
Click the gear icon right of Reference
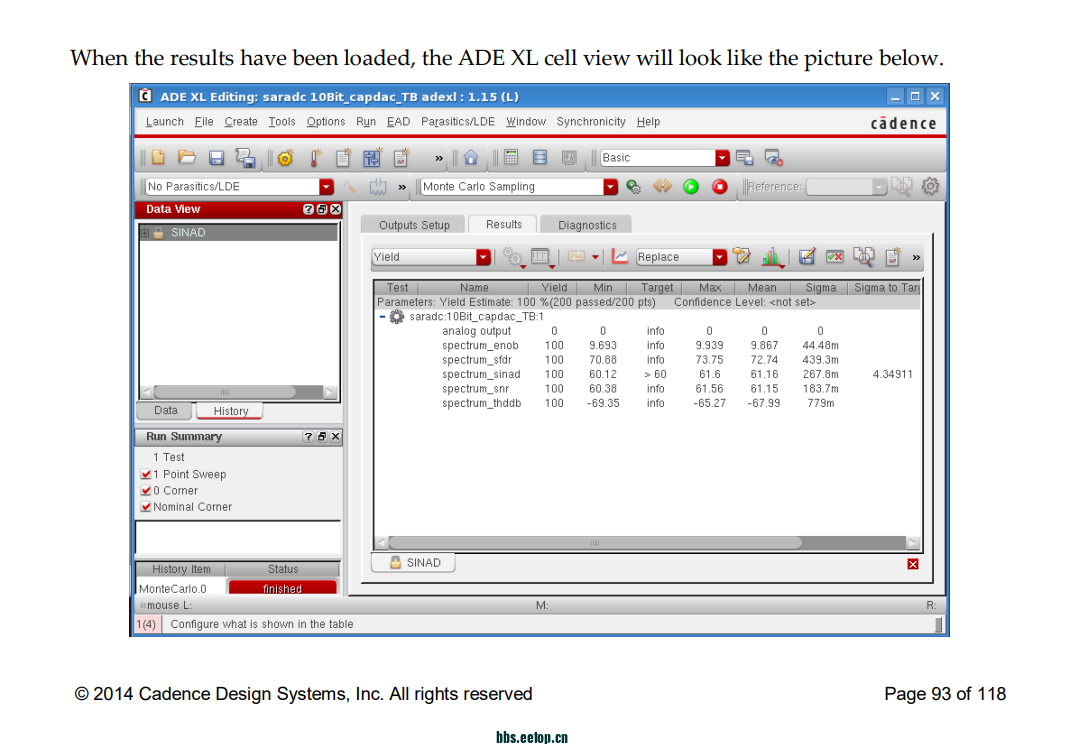[x=931, y=186]
